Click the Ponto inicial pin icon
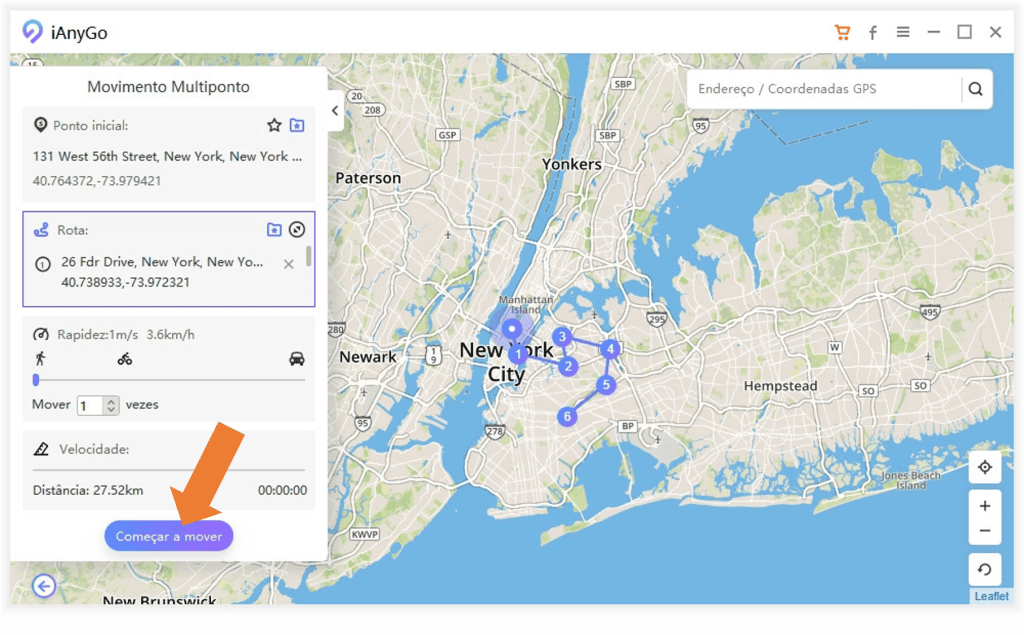 (x=40, y=124)
